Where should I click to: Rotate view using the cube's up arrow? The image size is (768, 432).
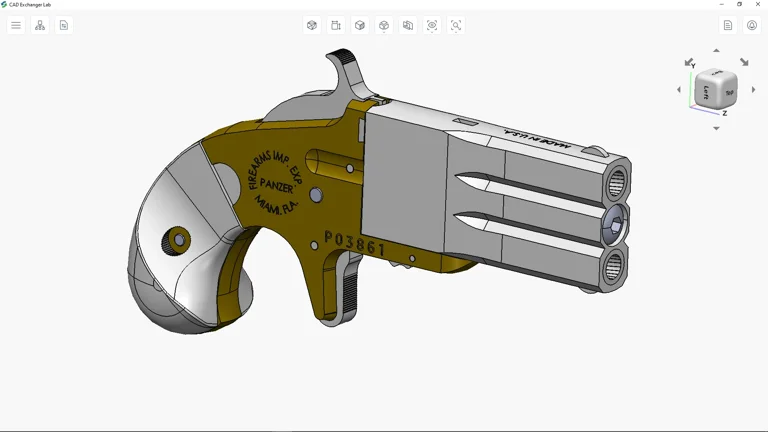point(716,50)
